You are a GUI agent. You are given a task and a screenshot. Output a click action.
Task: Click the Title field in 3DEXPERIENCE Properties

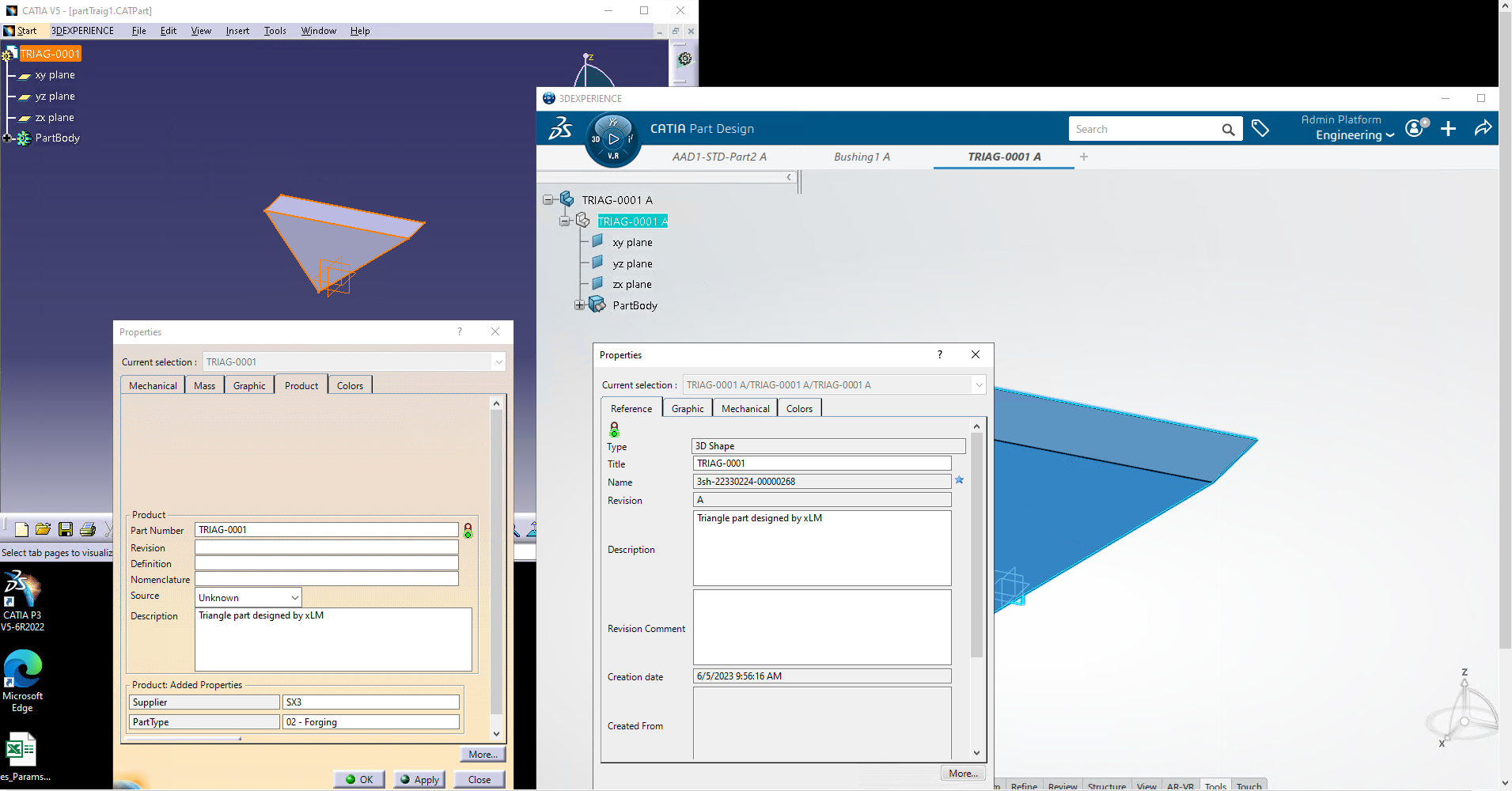tap(822, 464)
